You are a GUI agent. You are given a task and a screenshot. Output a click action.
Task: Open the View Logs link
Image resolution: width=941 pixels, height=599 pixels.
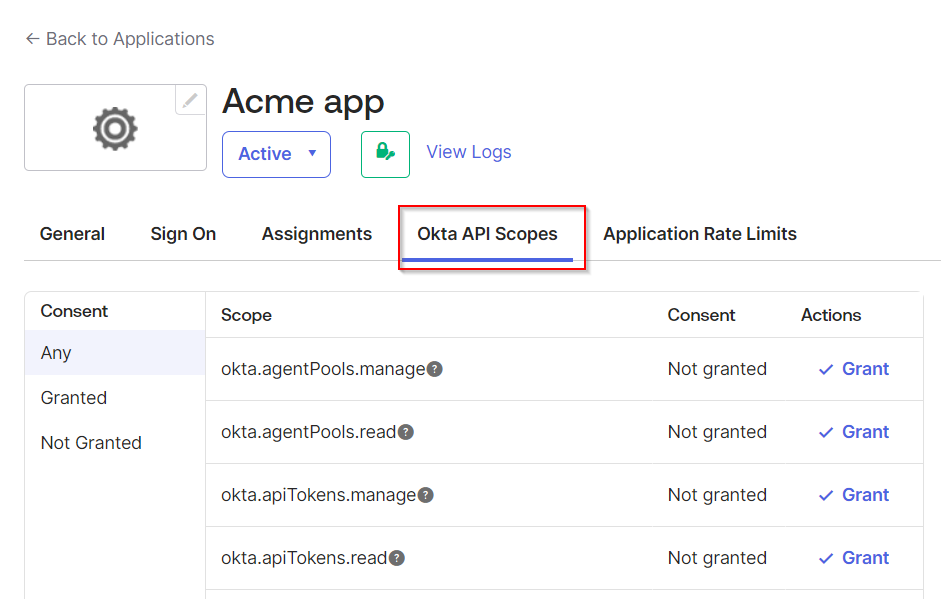click(x=469, y=152)
